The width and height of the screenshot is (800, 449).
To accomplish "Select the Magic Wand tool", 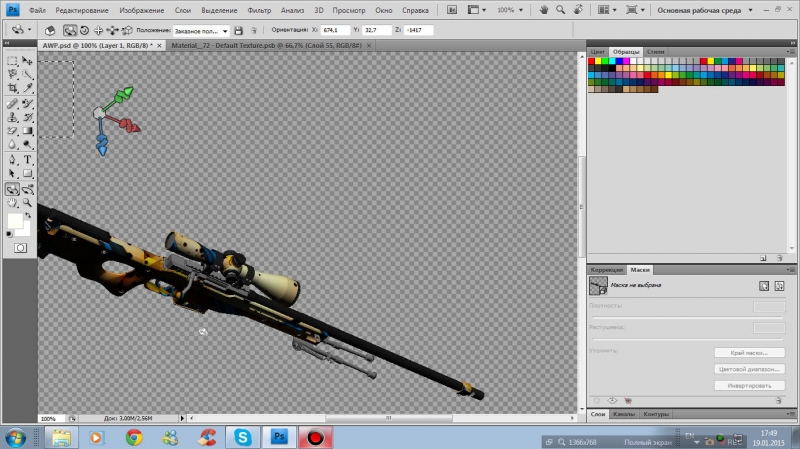I will pos(27,74).
